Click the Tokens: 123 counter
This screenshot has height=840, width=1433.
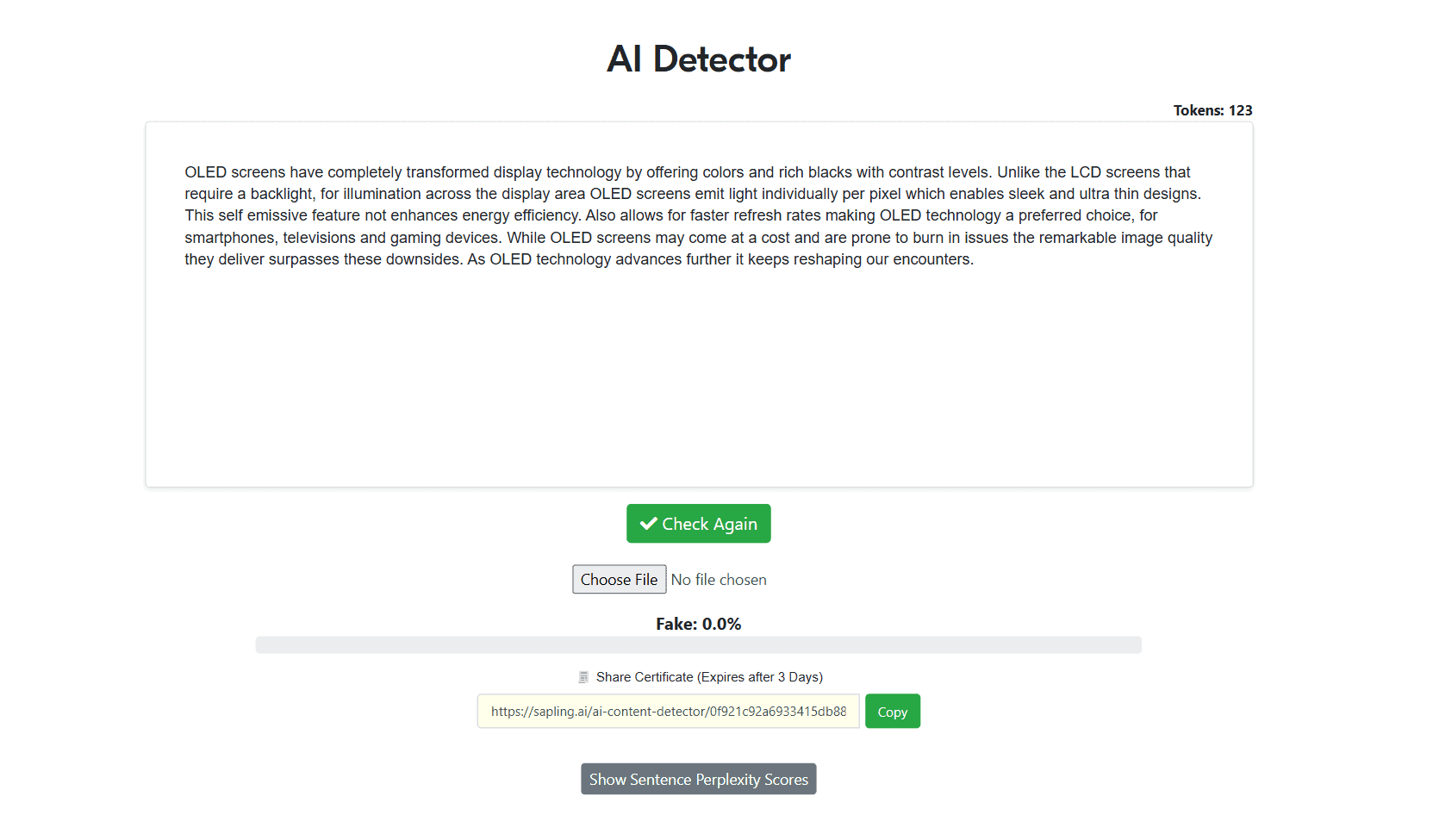pos(1212,110)
